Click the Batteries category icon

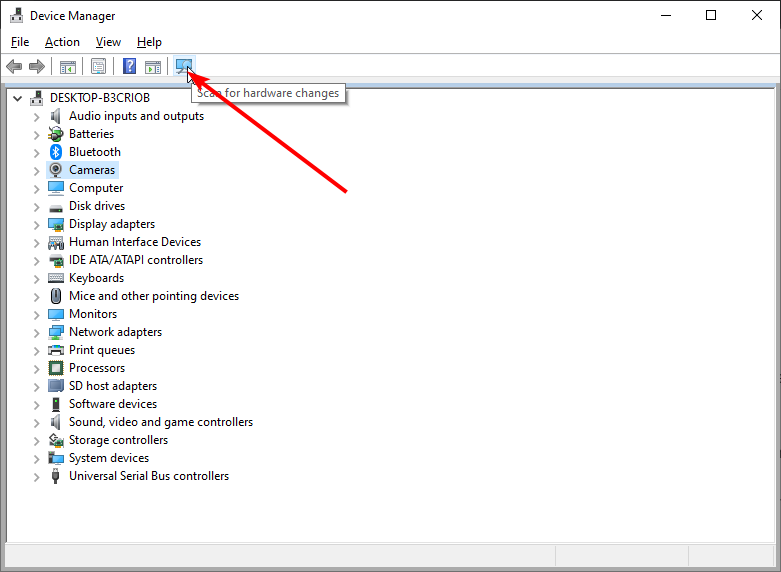click(x=57, y=134)
